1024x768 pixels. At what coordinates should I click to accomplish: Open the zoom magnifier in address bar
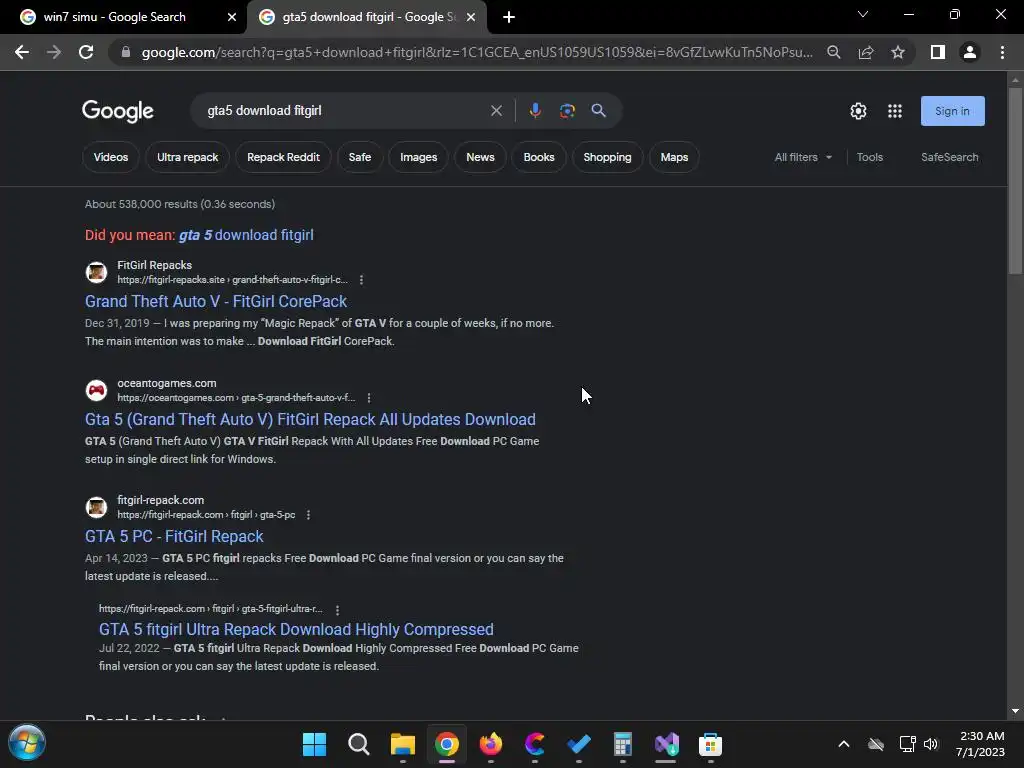[834, 52]
